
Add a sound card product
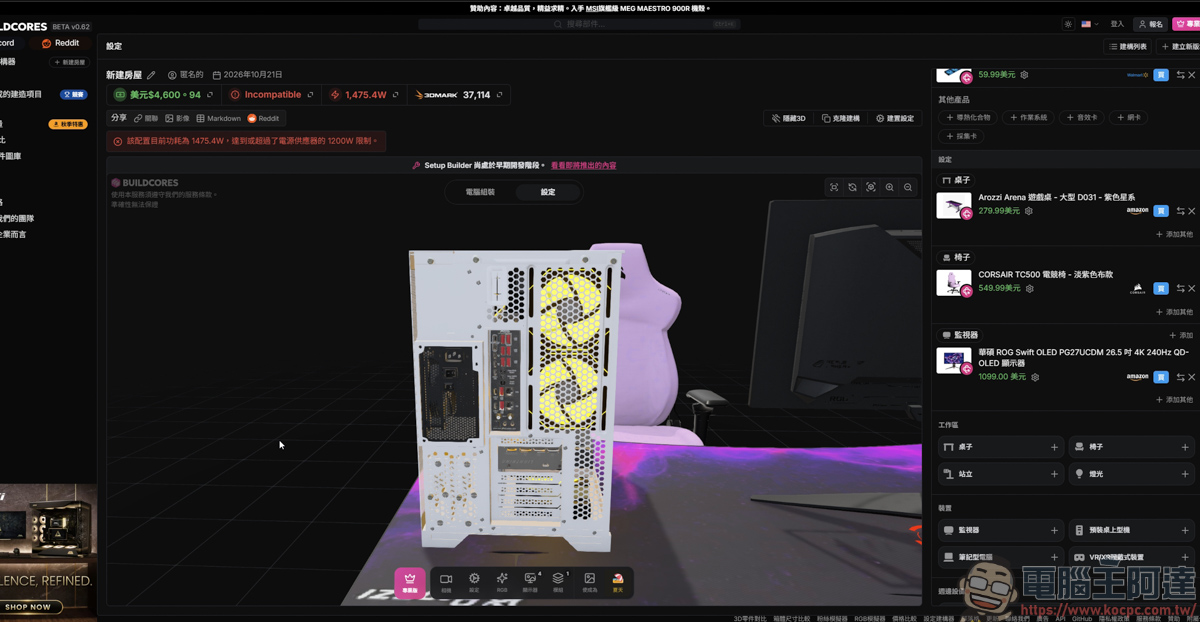coord(1081,117)
